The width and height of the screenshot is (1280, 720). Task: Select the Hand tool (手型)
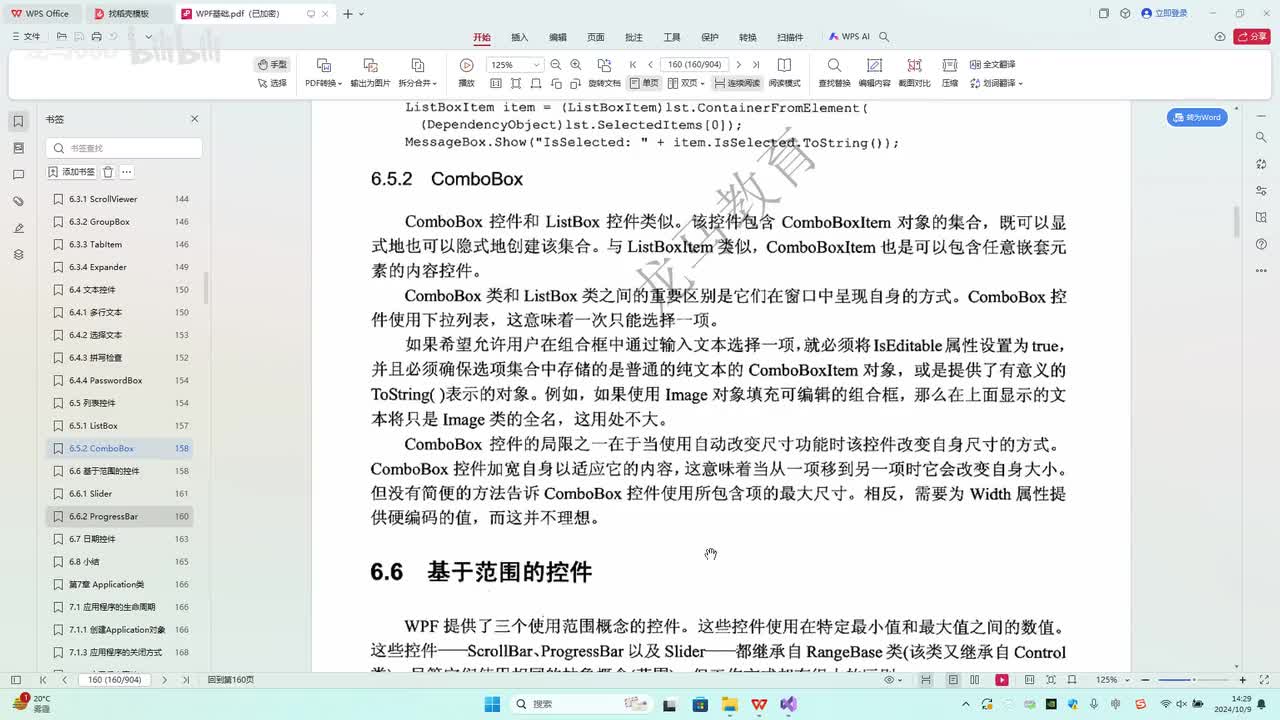click(x=272, y=64)
